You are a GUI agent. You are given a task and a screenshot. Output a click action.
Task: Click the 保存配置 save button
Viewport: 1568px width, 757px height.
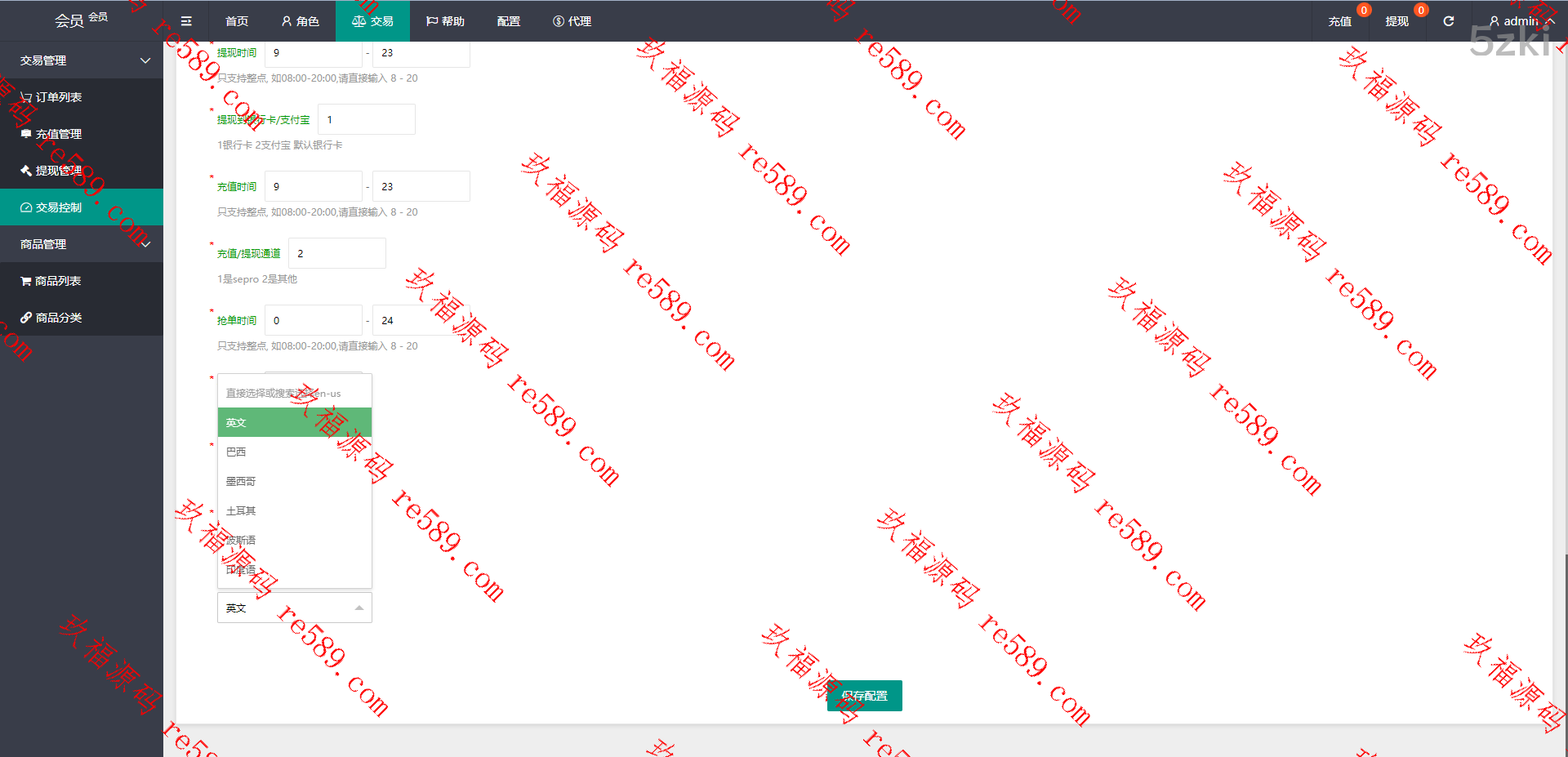click(x=864, y=696)
